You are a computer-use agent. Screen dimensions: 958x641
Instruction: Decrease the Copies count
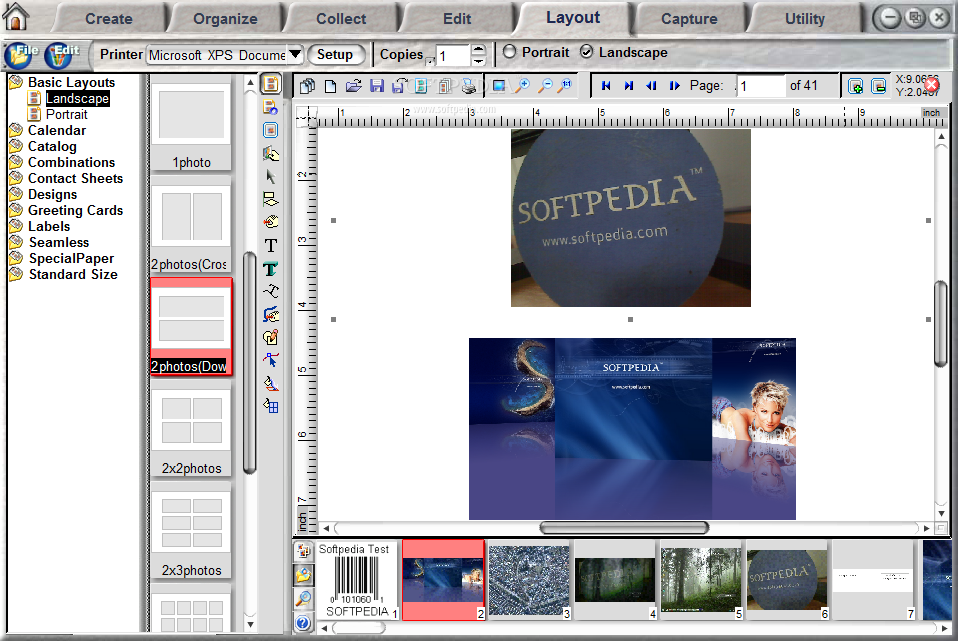click(479, 60)
